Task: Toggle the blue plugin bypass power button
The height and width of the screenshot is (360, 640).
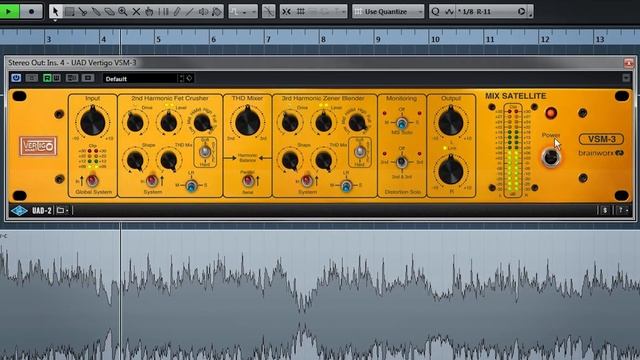Action: coord(16,78)
